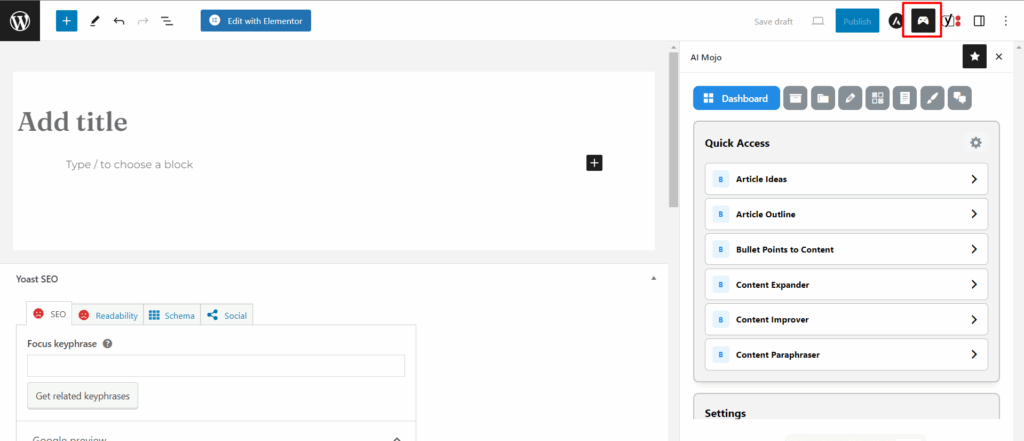Open the block inserter plus button in toolbar
The image size is (1024, 441).
67,21
